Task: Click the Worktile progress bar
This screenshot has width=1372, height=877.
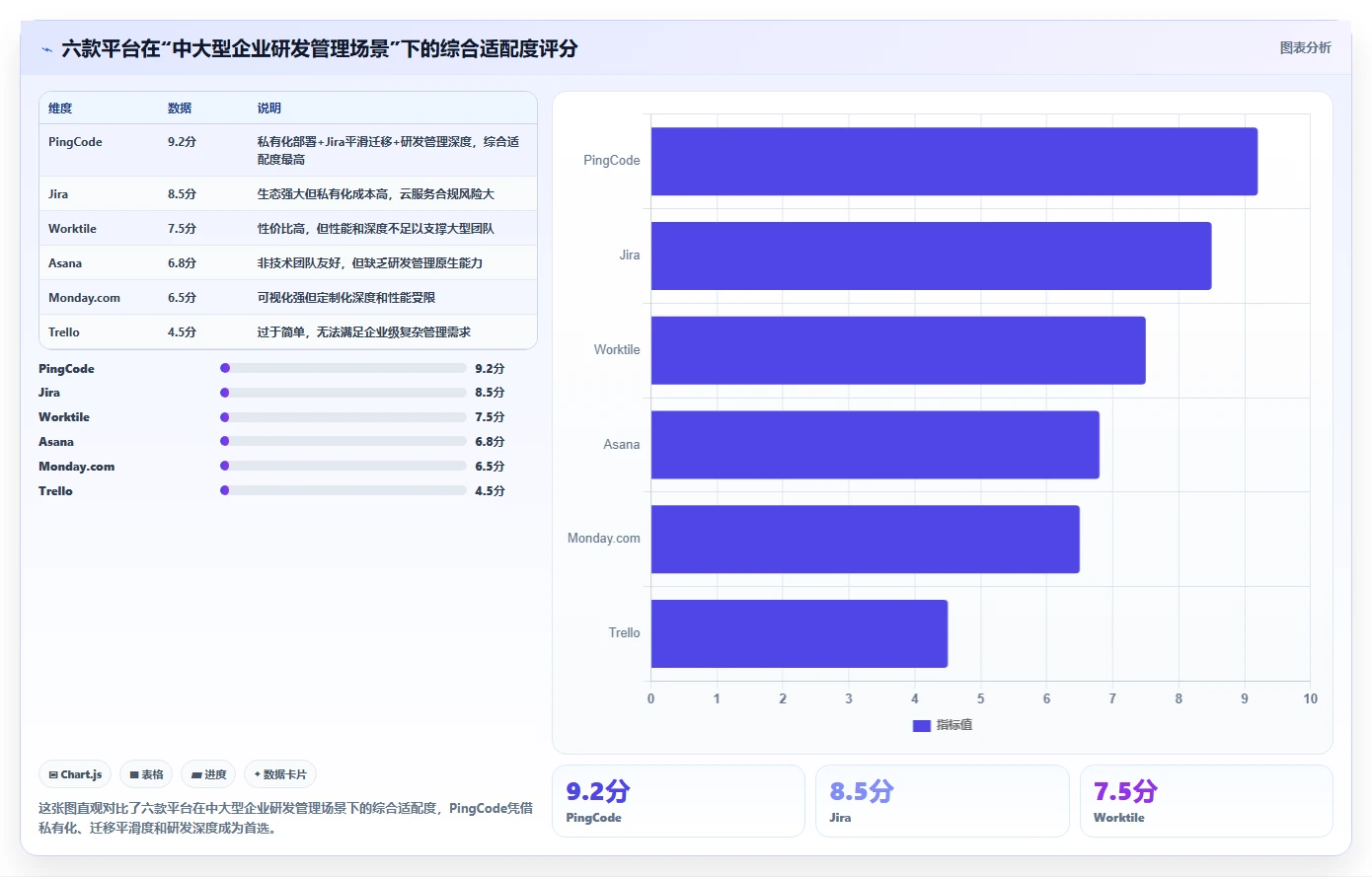Action: tap(343, 417)
